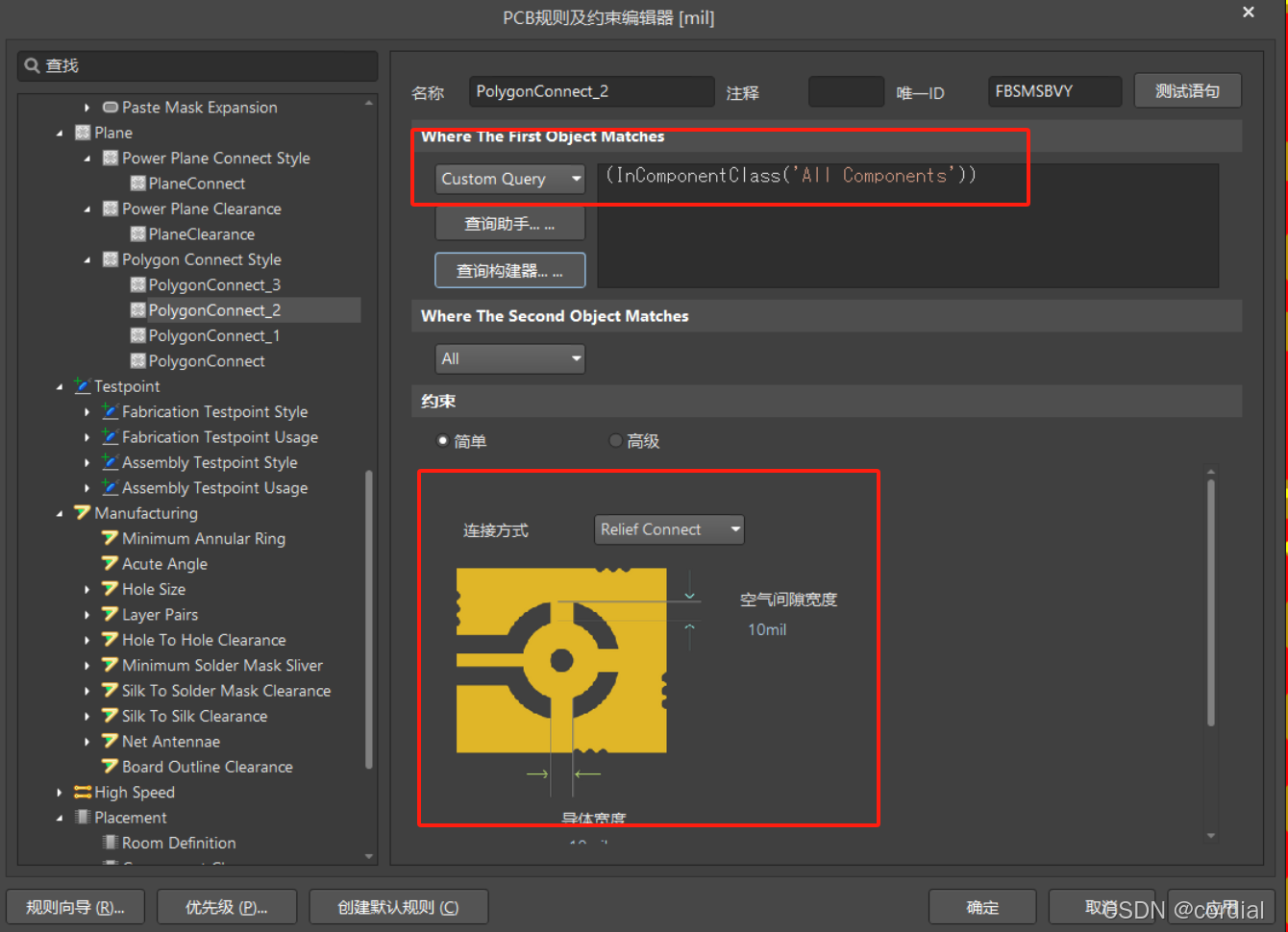Expand the Silk To Solder Mask Clearance node
The height and width of the screenshot is (932, 1288).
click(87, 691)
